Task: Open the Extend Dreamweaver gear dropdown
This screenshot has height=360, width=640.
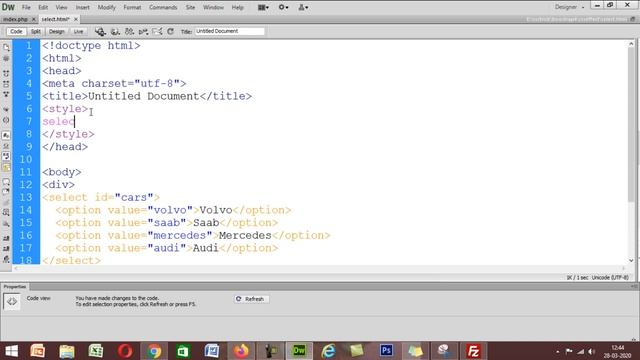Action: (x=283, y=7)
